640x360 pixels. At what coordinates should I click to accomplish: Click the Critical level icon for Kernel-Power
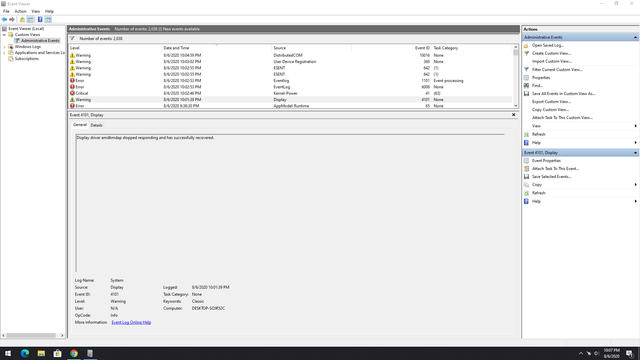pyautogui.click(x=72, y=93)
